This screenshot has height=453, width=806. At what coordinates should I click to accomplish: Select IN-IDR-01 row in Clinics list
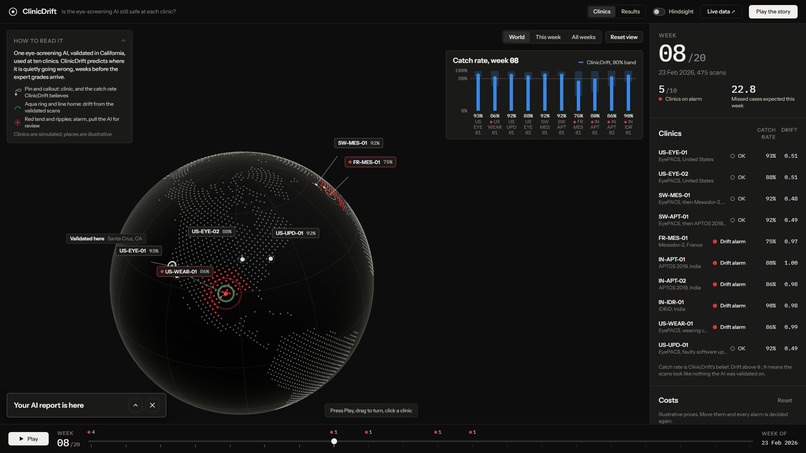pyautogui.click(x=727, y=305)
